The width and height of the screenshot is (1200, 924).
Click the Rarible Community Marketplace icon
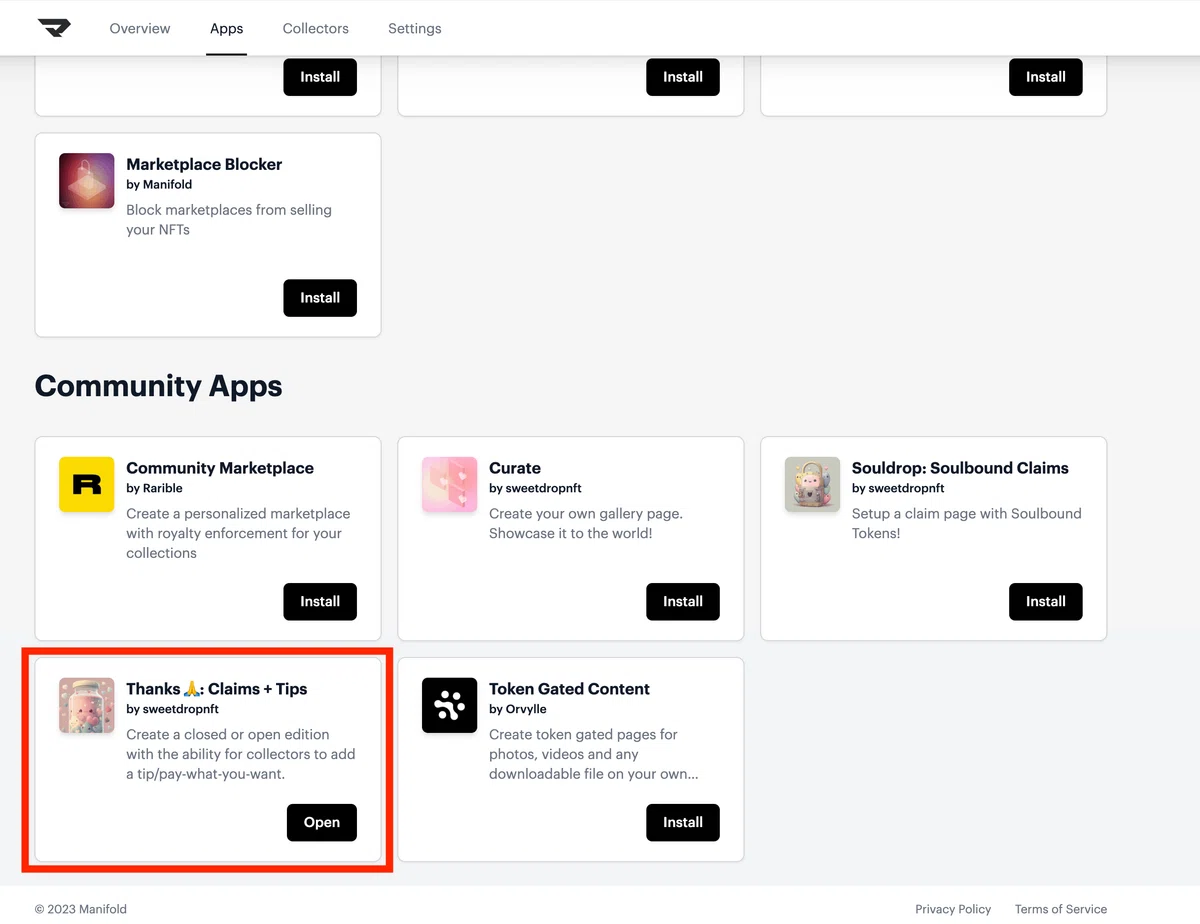87,485
